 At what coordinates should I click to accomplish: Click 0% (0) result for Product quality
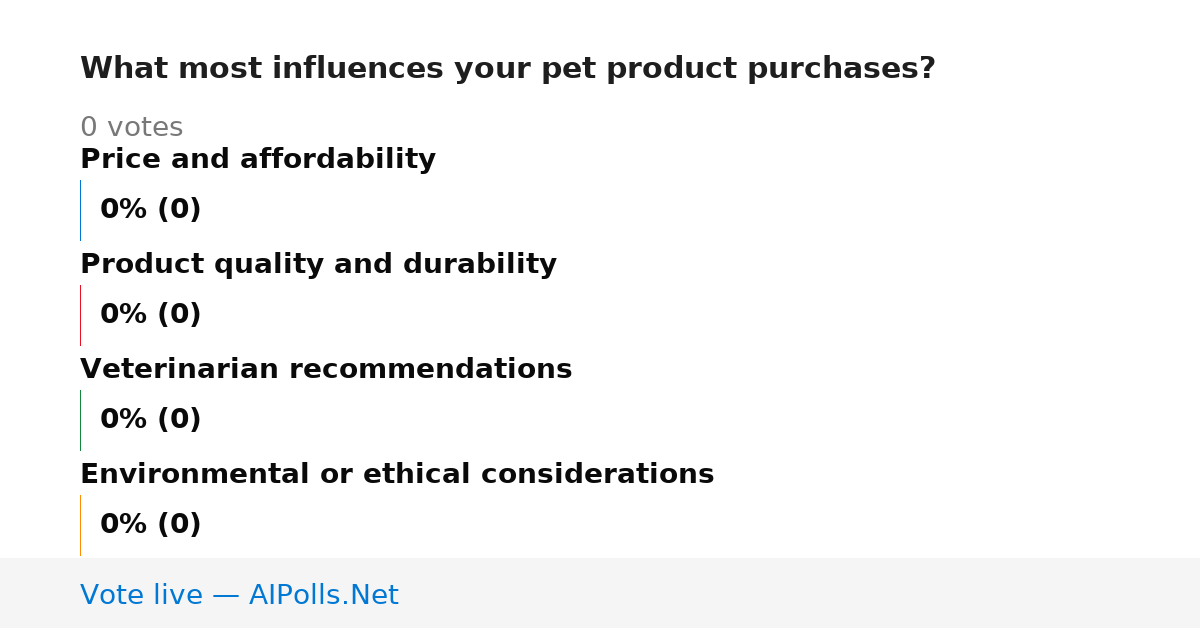point(151,315)
